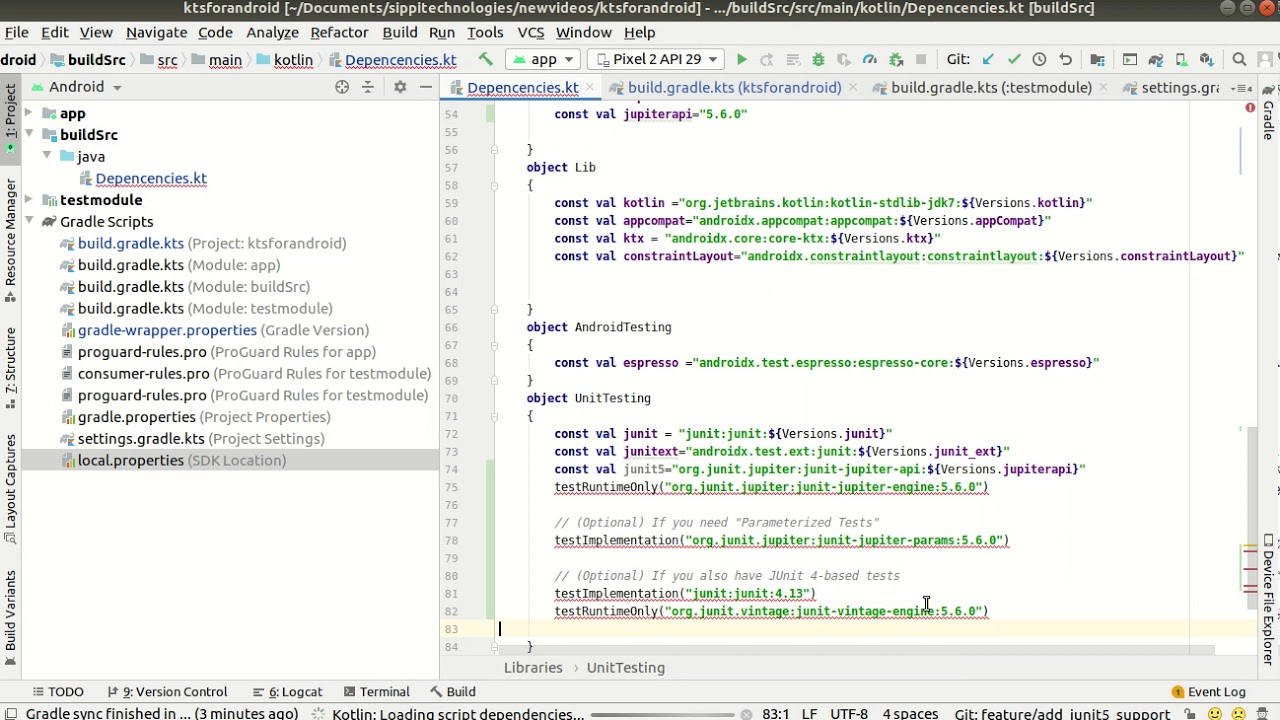Open the Refactor menu

(339, 32)
